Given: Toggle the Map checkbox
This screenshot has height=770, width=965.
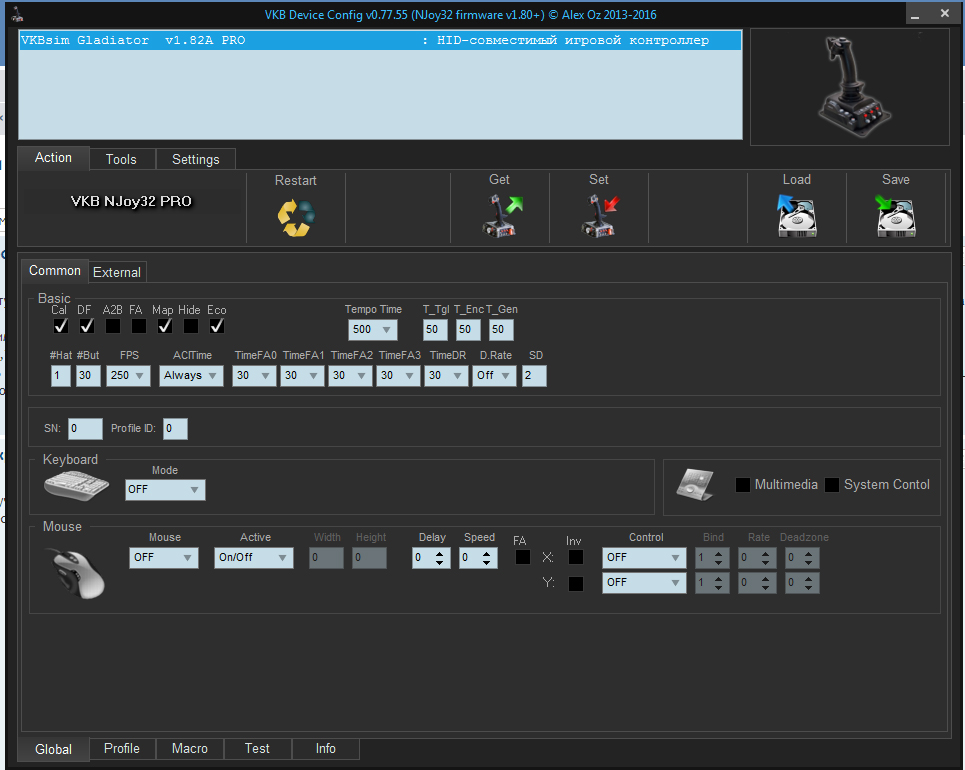Looking at the screenshot, I should (x=164, y=326).
